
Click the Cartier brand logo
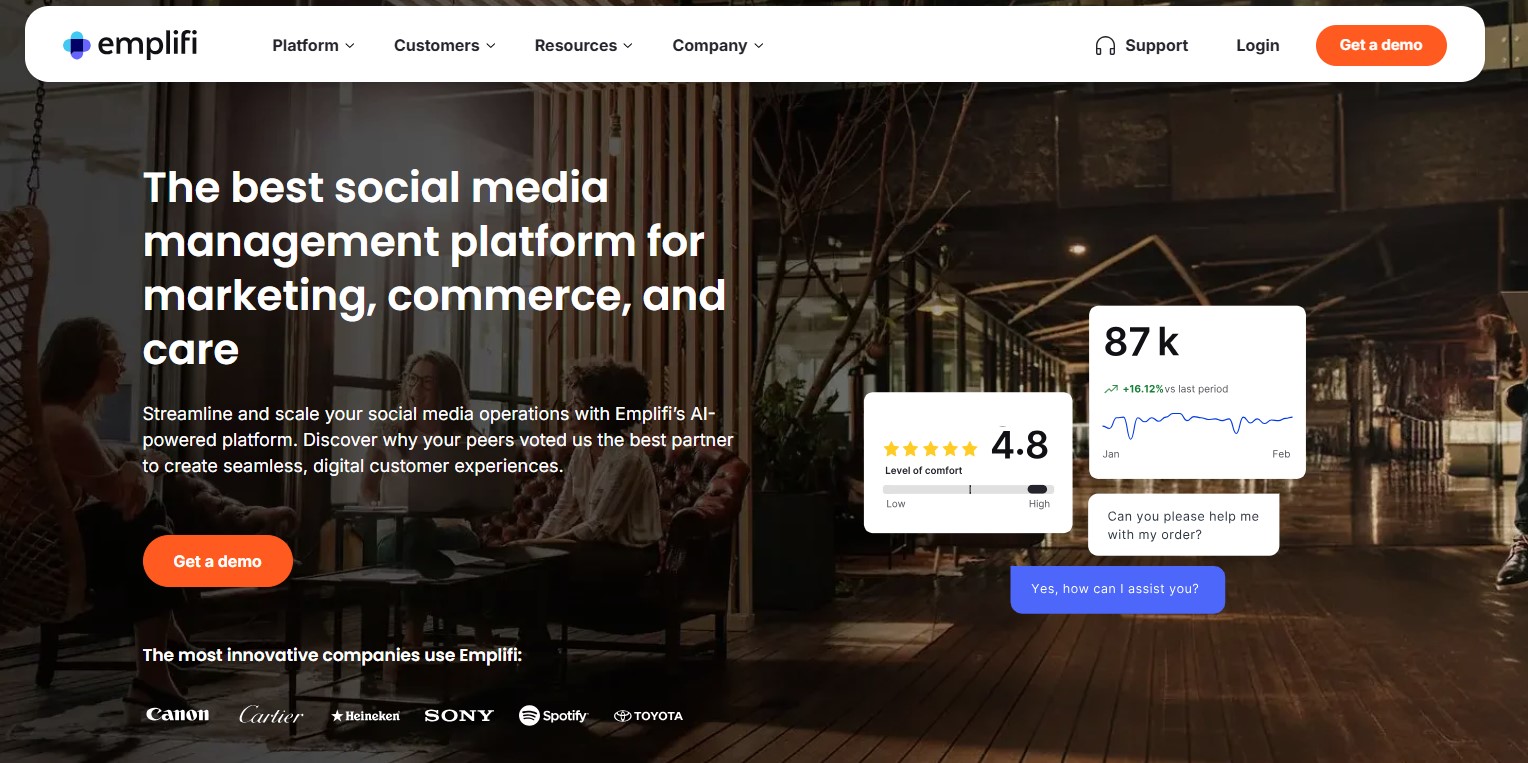[271, 714]
